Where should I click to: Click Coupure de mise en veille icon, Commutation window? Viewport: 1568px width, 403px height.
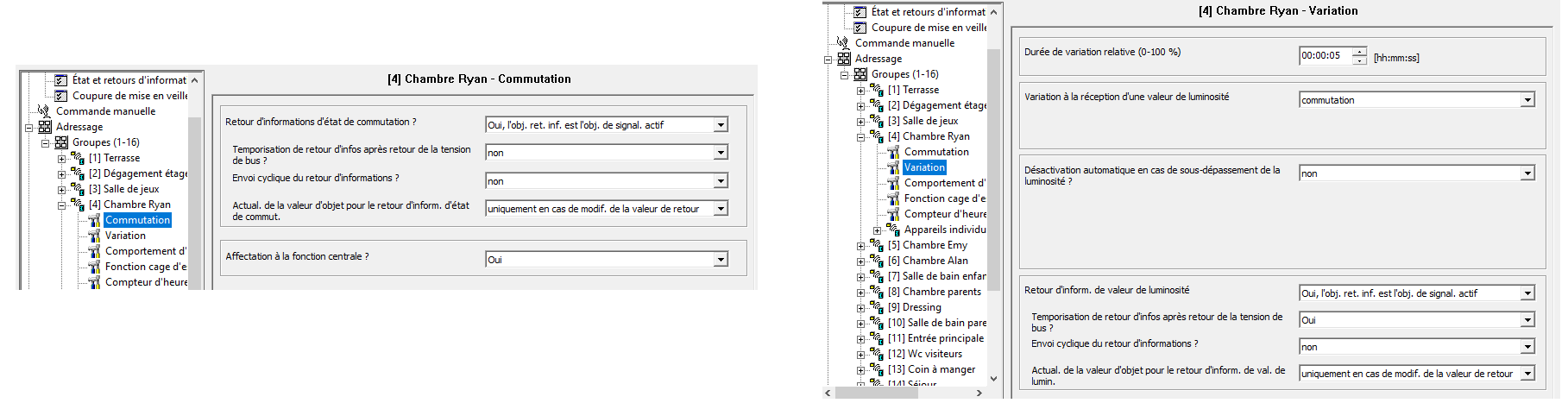point(61,96)
